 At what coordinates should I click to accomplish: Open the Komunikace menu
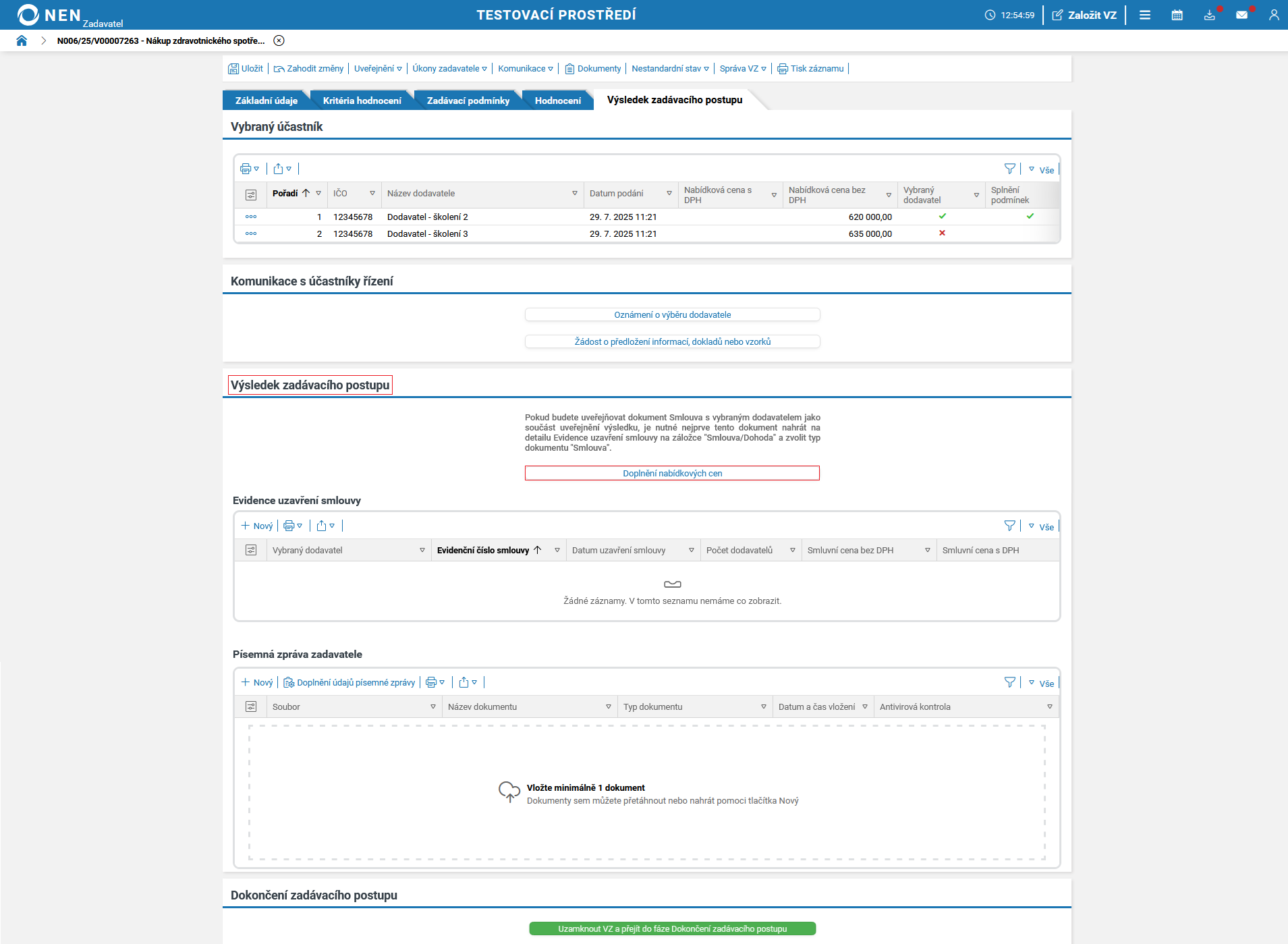point(525,68)
